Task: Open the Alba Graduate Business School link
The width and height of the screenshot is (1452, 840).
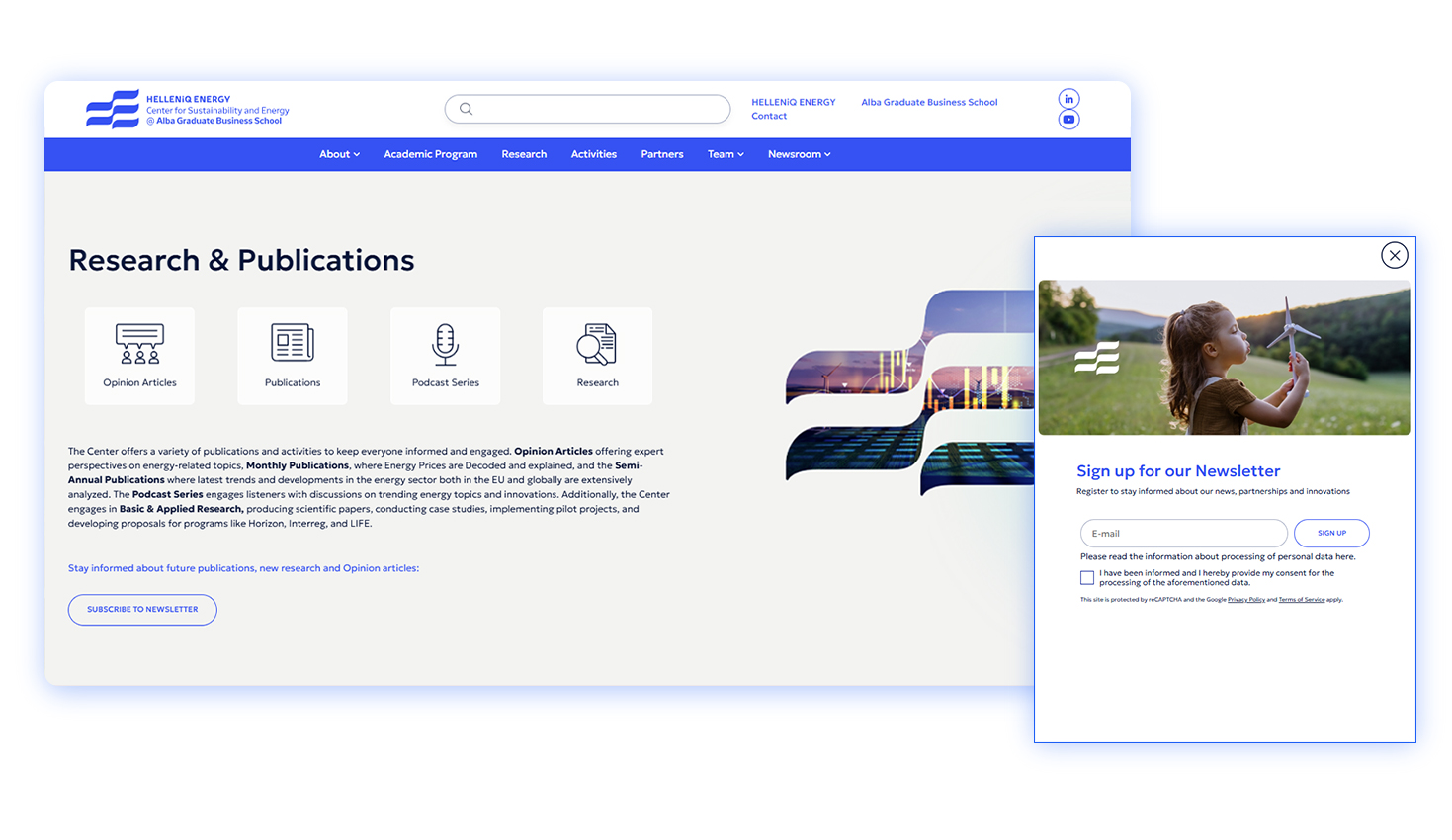Action: pos(929,102)
